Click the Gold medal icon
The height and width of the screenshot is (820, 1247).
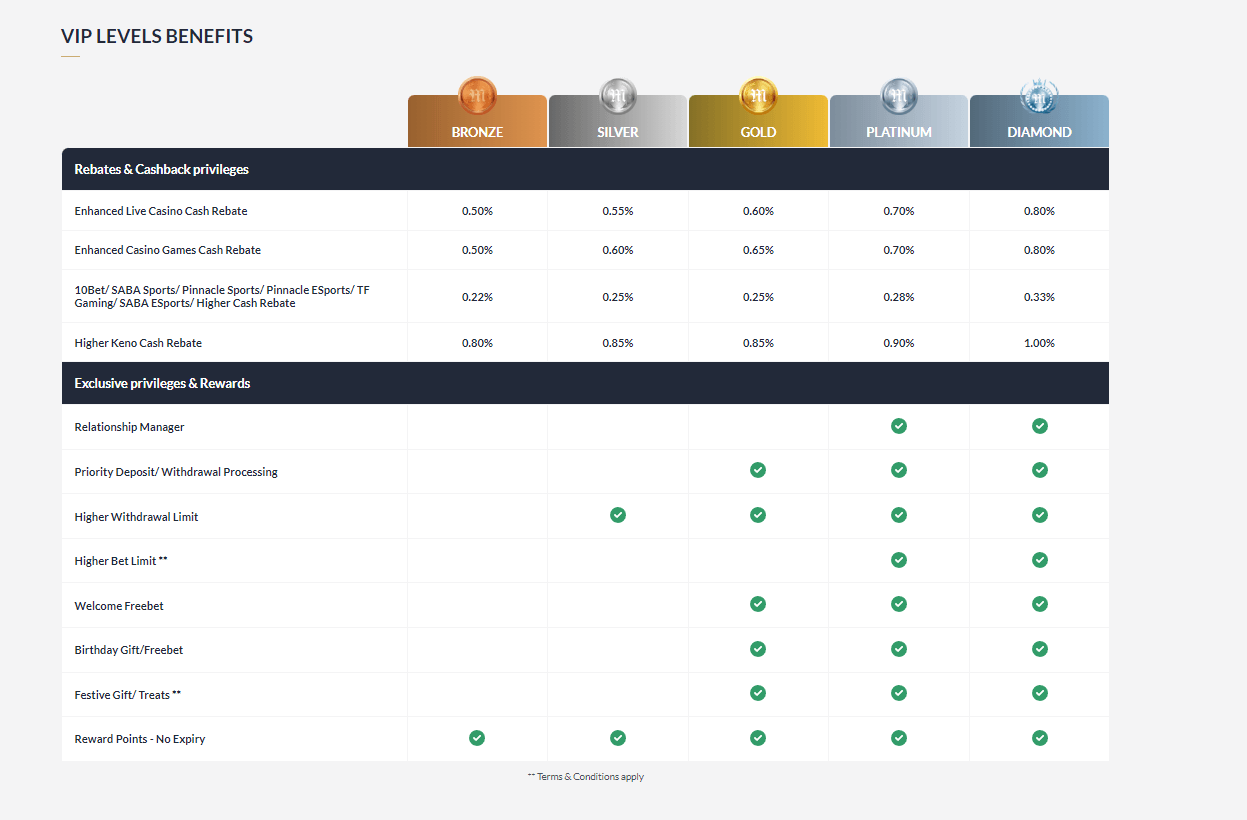(x=758, y=95)
